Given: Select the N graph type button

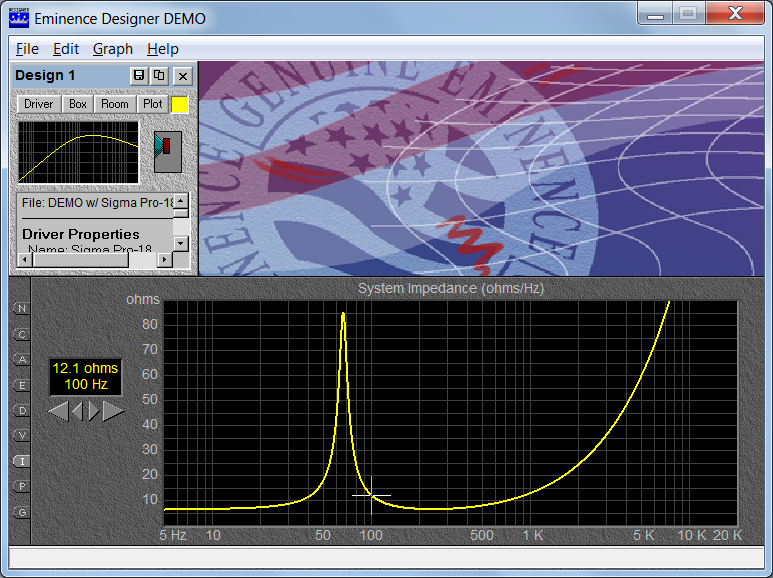Looking at the screenshot, I should [22, 309].
